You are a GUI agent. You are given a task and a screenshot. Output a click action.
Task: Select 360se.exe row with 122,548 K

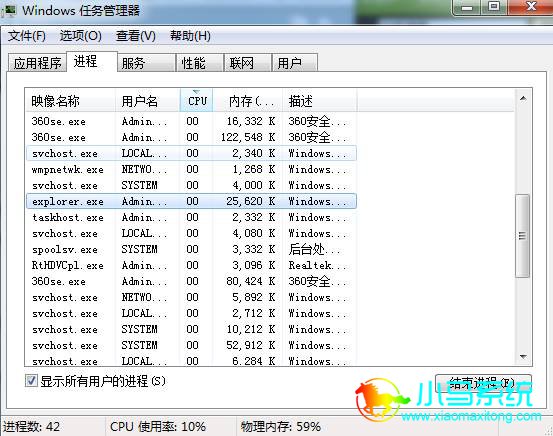192,137
